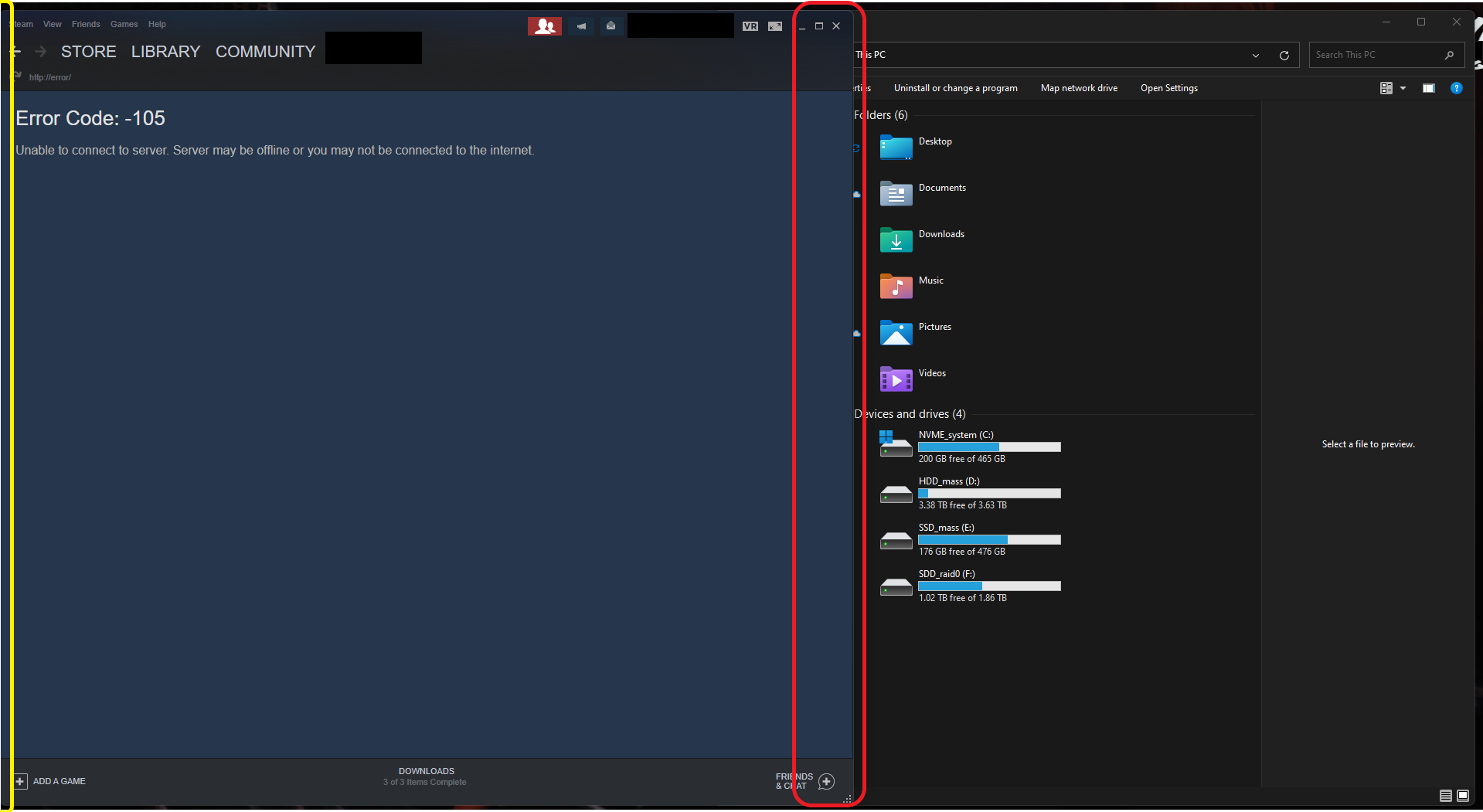Open the Steam View menu
1483x812 pixels.
(53, 24)
